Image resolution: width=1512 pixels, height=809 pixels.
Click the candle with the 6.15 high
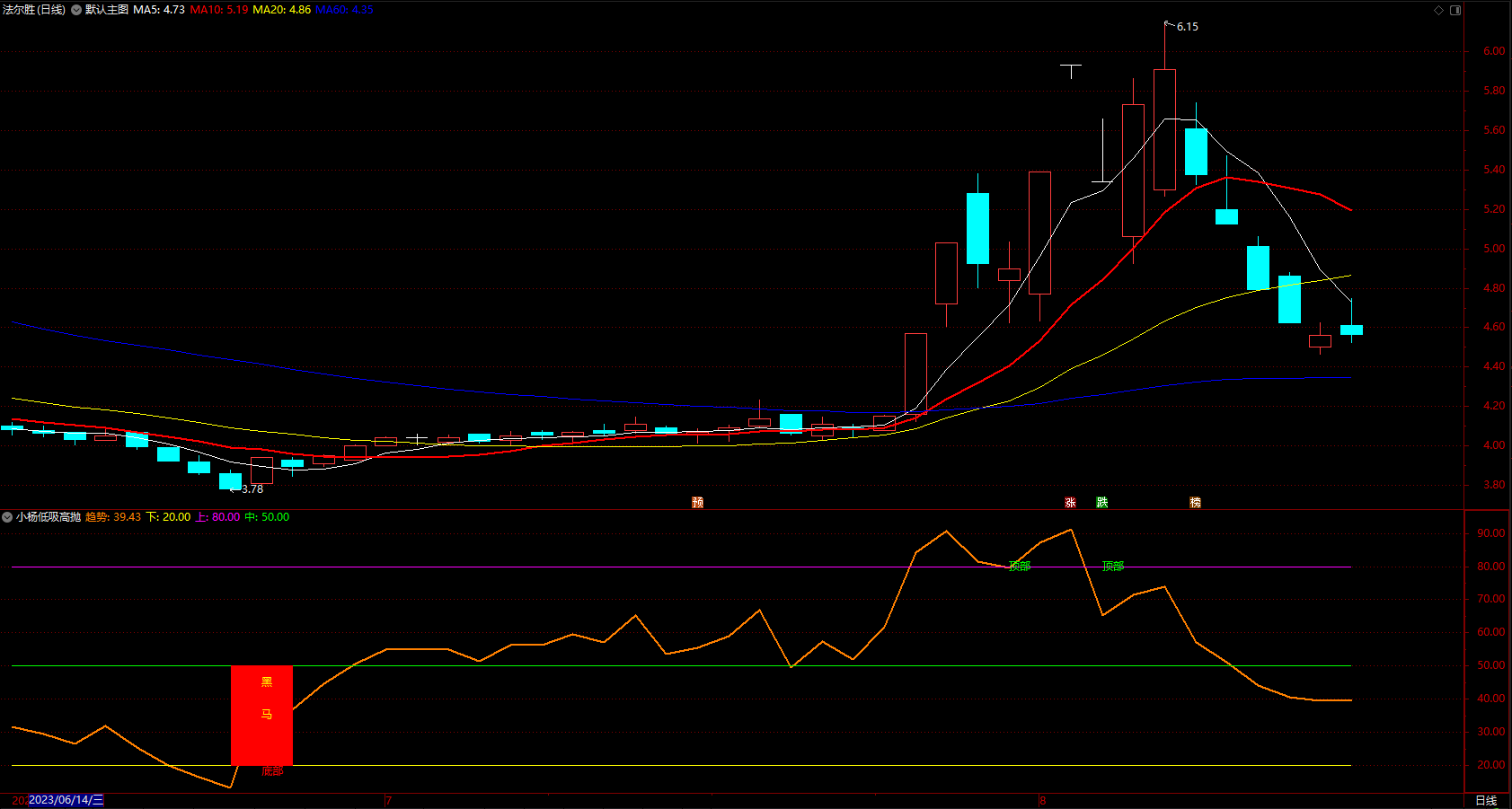1164,129
